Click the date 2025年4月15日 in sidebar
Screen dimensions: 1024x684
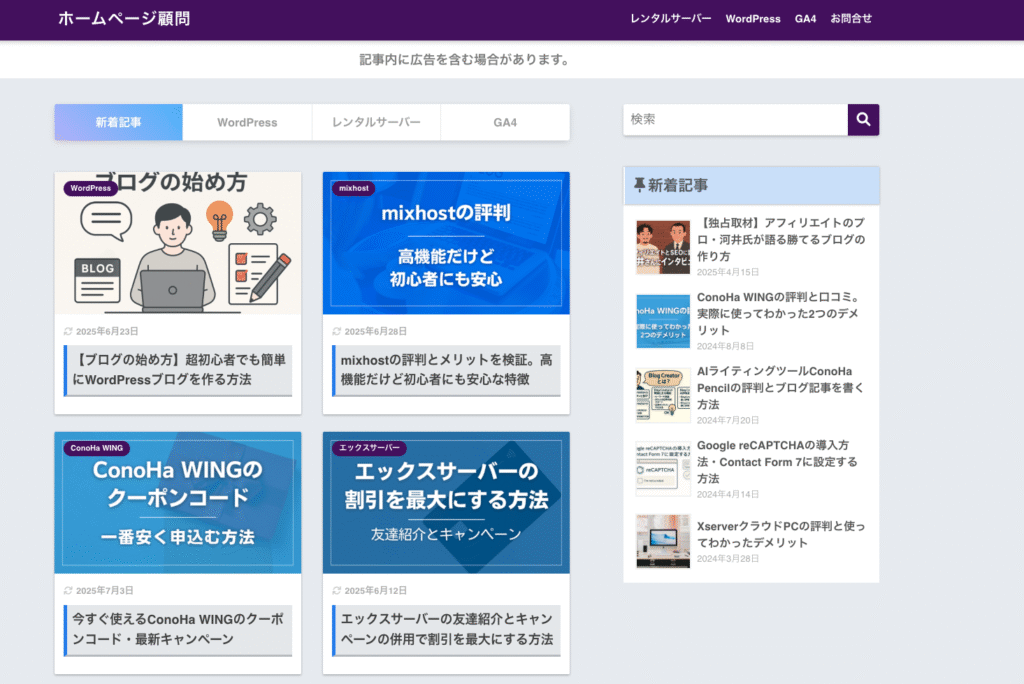point(728,272)
